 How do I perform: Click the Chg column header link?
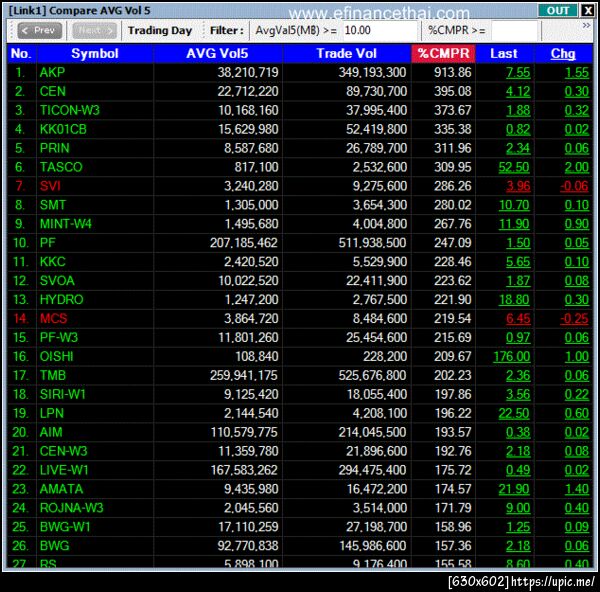pos(563,54)
